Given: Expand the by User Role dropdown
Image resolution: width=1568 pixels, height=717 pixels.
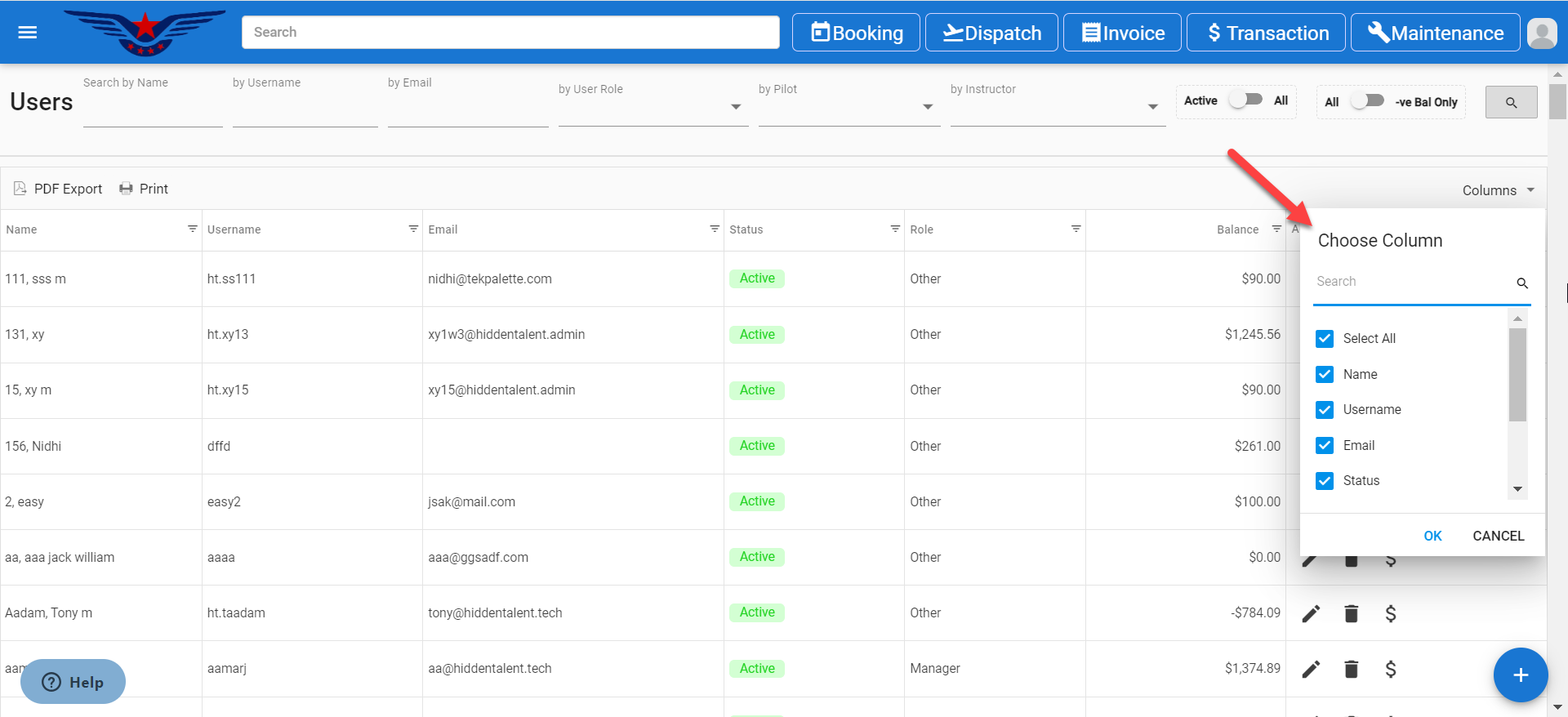Looking at the screenshot, I should 735,107.
